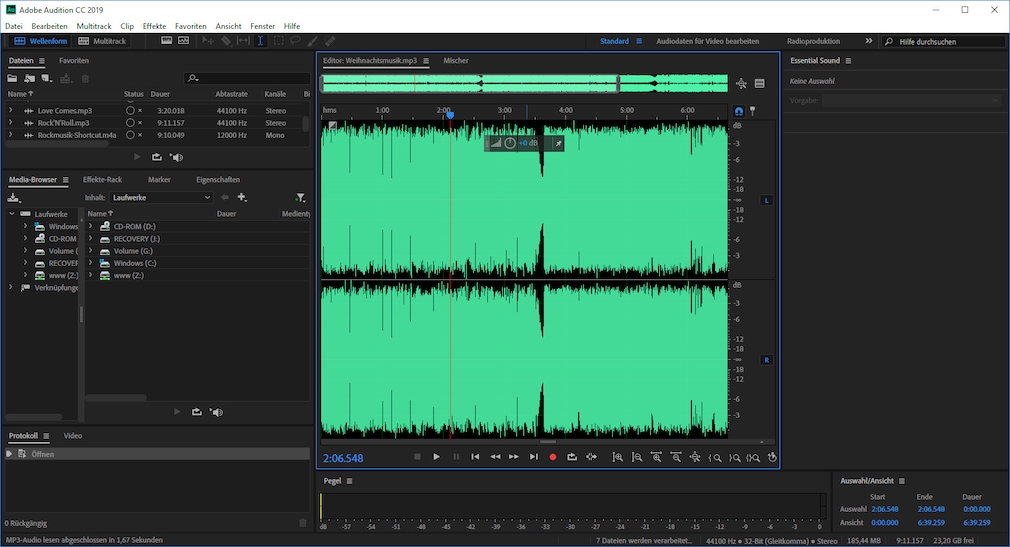Screen dimensions: 1010x547
Task: Select Standard workspace
Action: click(x=614, y=41)
